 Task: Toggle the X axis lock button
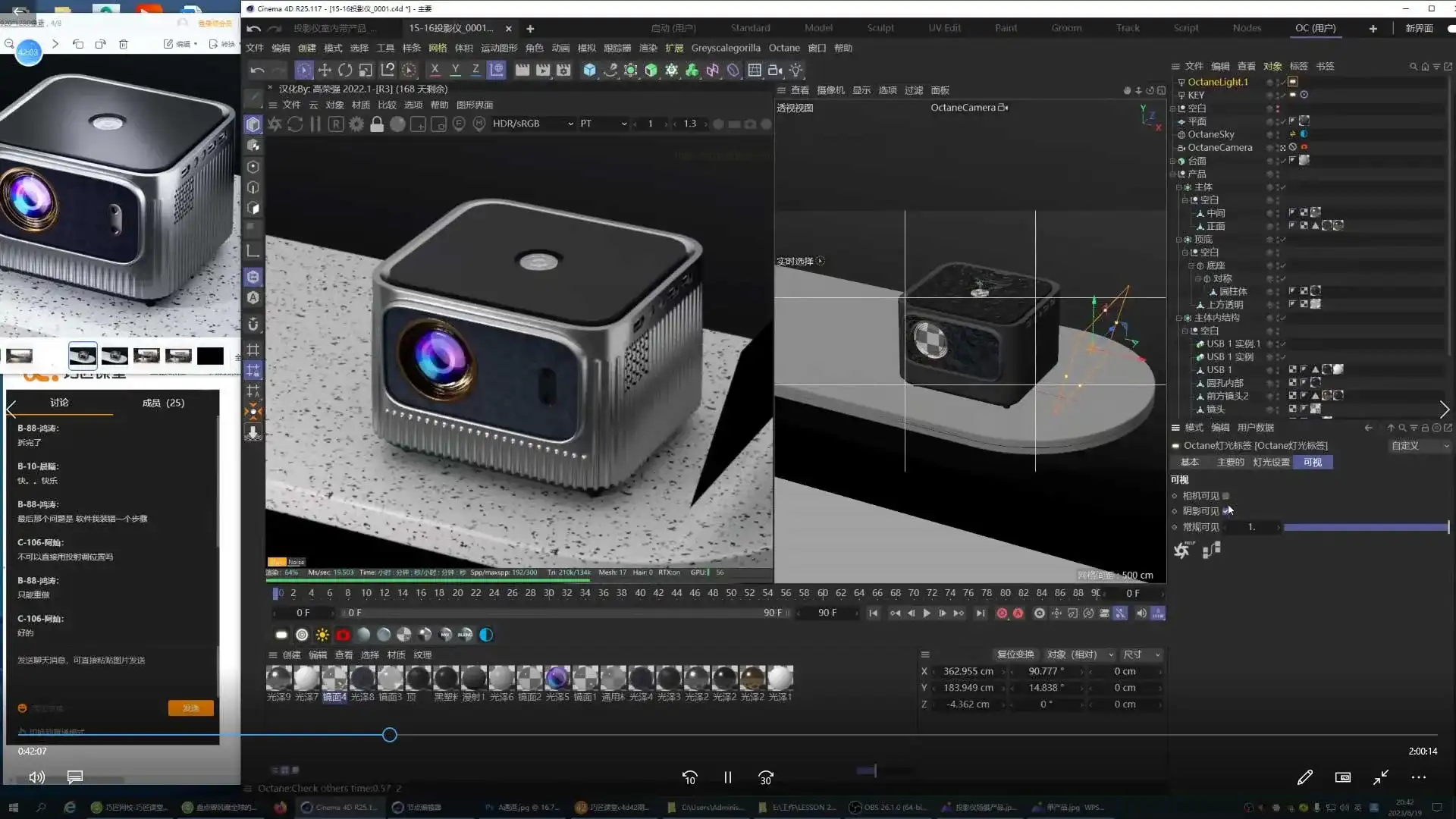point(435,70)
